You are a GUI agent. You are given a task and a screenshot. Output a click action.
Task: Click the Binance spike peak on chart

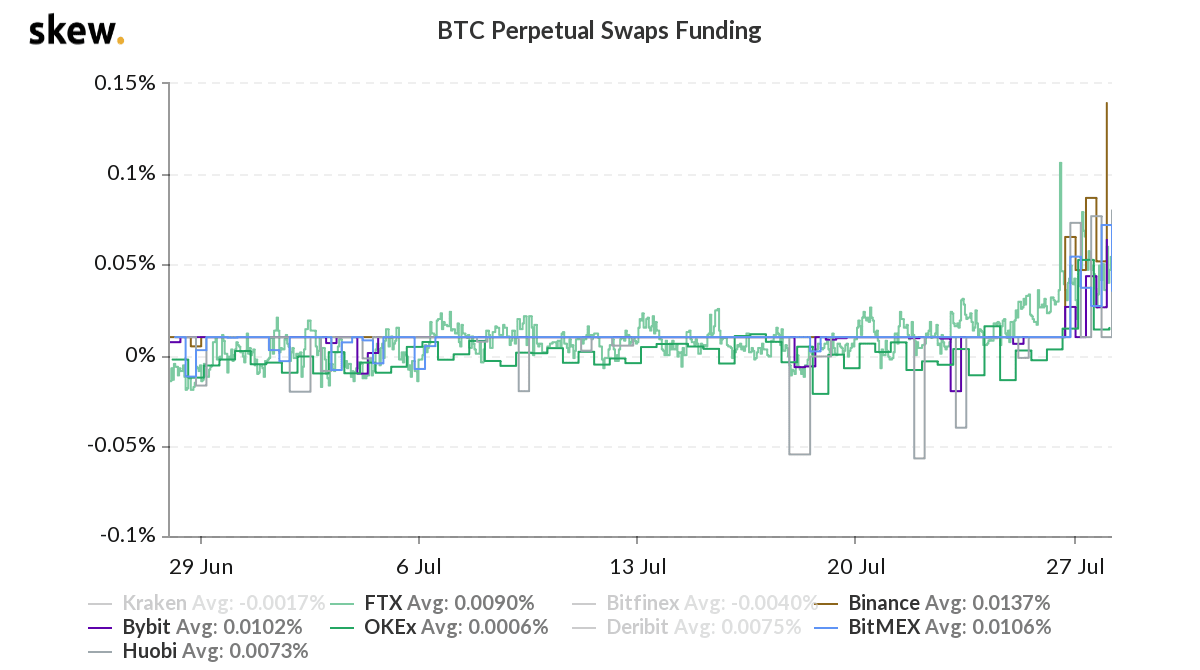pos(1106,104)
